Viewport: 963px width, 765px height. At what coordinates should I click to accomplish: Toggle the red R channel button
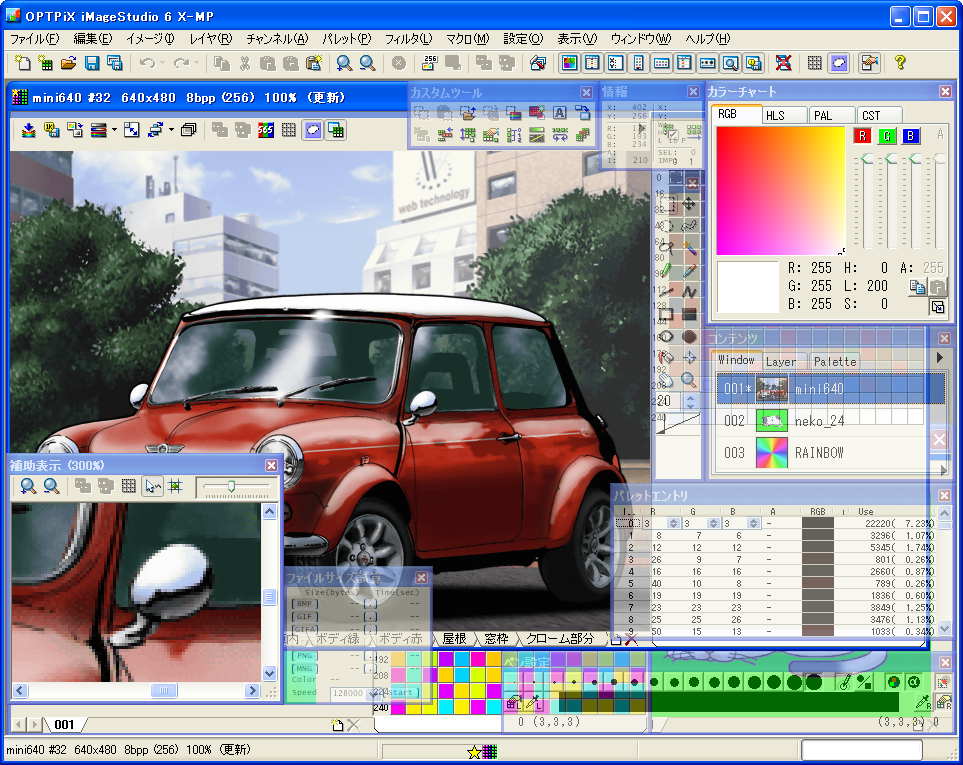(863, 136)
